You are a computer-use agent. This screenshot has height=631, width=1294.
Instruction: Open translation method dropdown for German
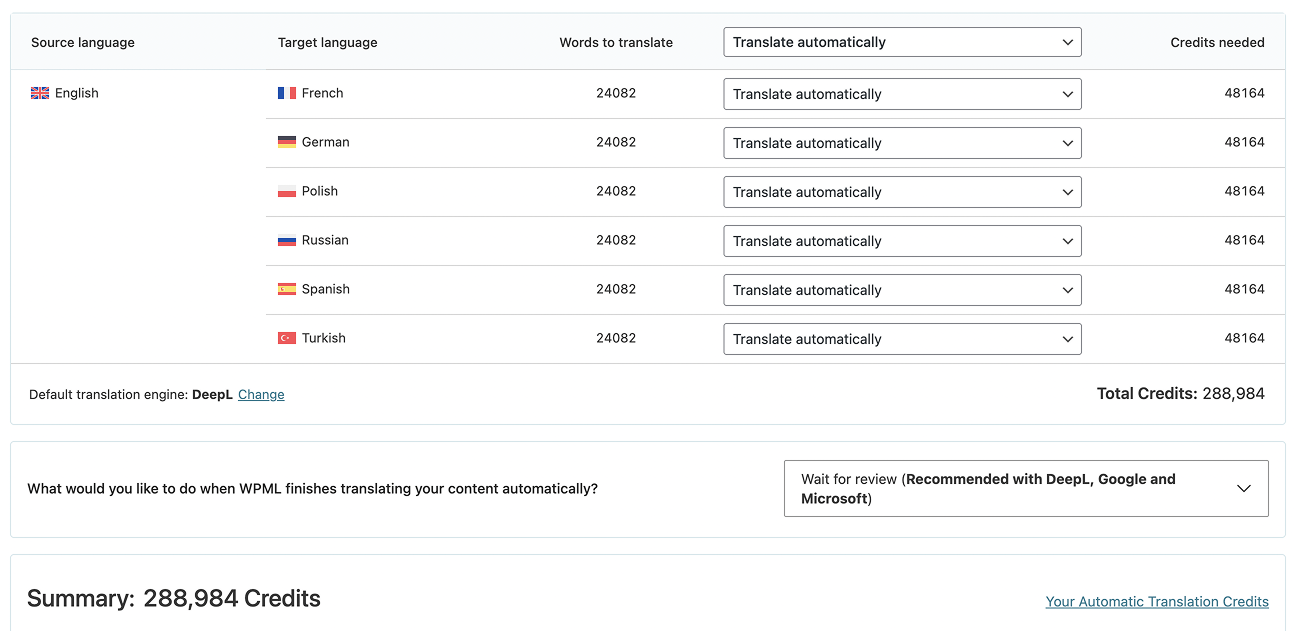coord(902,143)
